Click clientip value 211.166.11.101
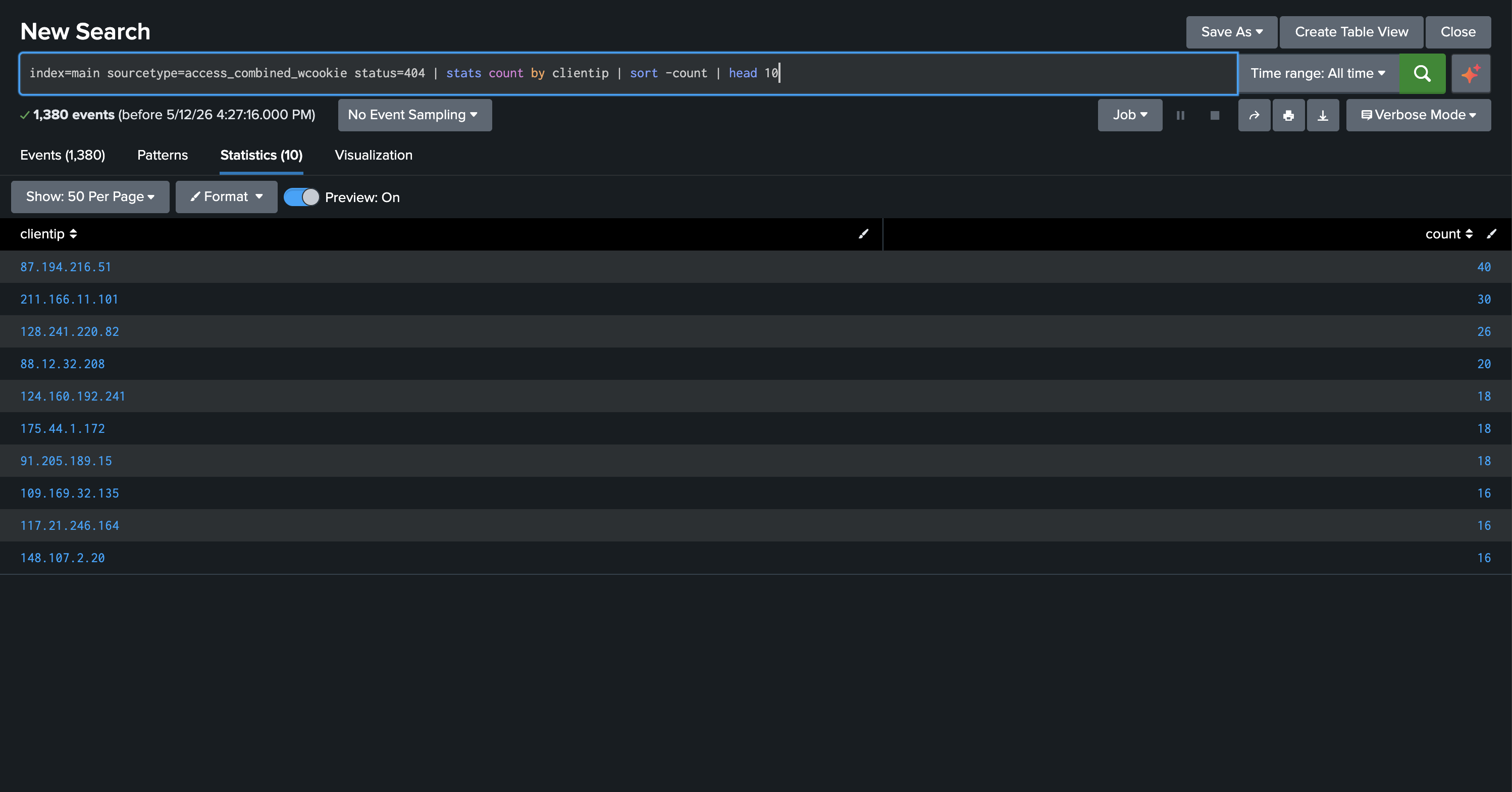Viewport: 1512px width, 792px height. point(69,300)
